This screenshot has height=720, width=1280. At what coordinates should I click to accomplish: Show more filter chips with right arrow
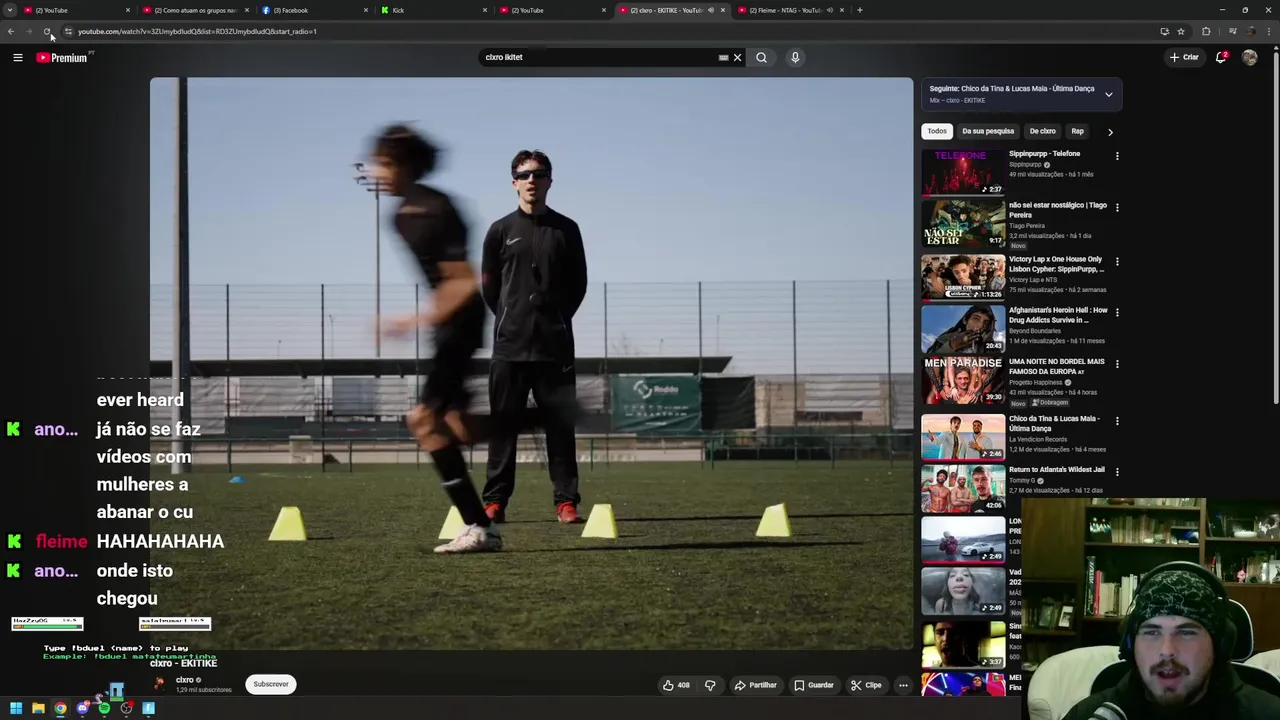point(1110,132)
